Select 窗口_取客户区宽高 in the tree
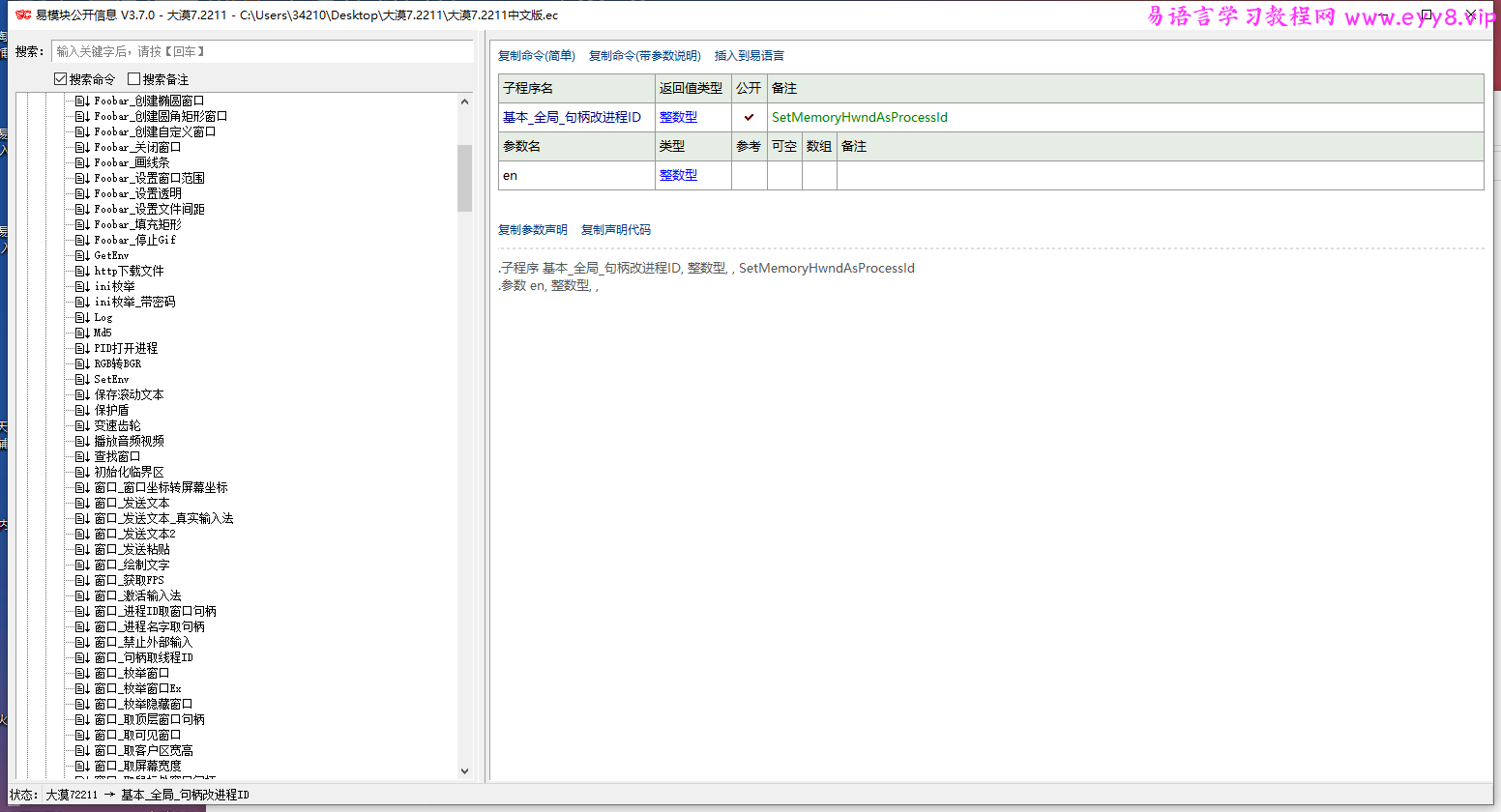The height and width of the screenshot is (812, 1501). tap(143, 750)
